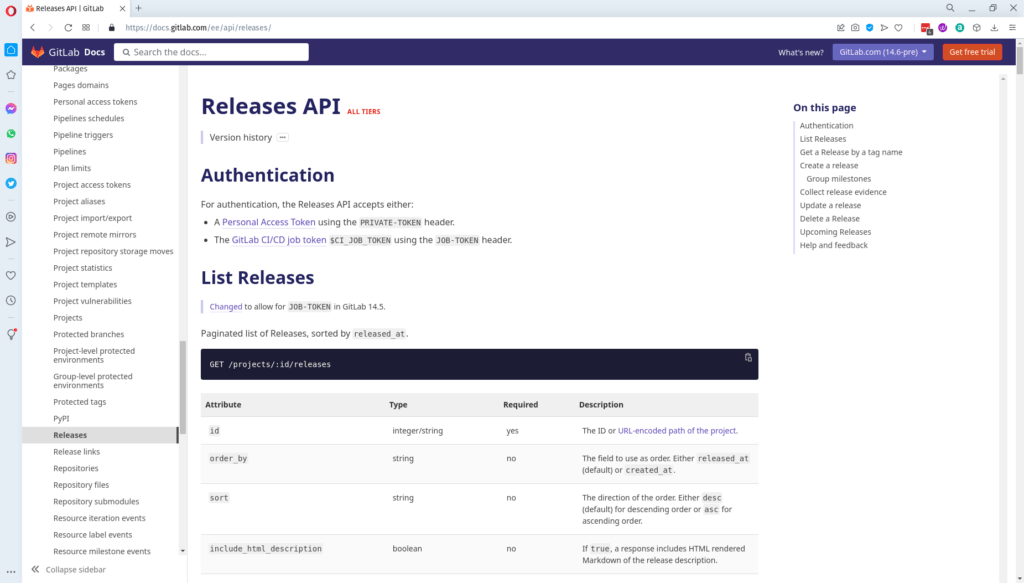Open the Speed Dial grid icon
Image resolution: width=1024 pixels, height=583 pixels.
[x=86, y=27]
